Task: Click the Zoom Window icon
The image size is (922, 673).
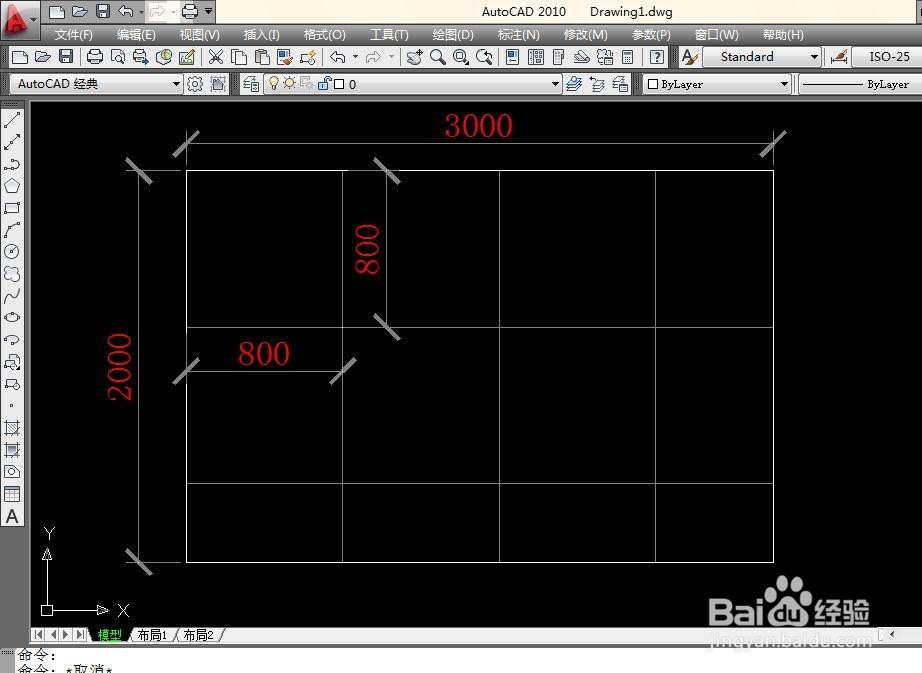Action: (x=460, y=57)
